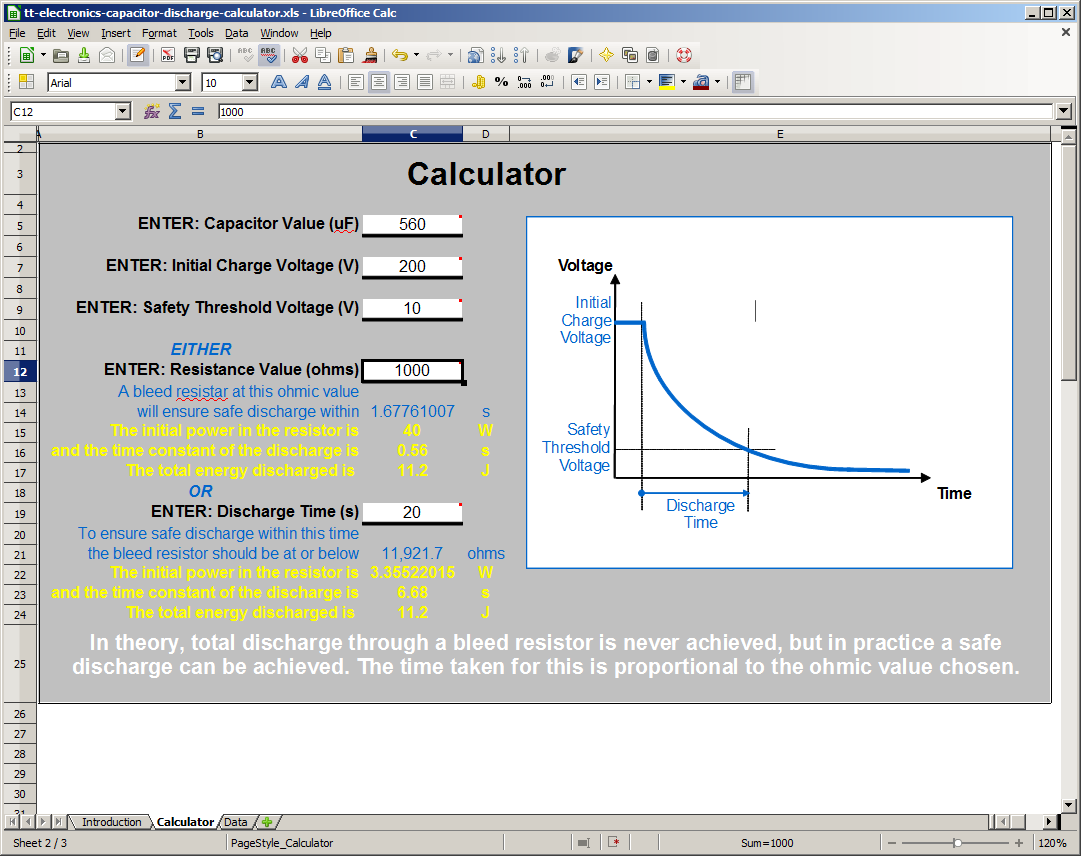Toggle Show Draw Functions icon
Viewport: 1081px width, 856px height.
575,55
